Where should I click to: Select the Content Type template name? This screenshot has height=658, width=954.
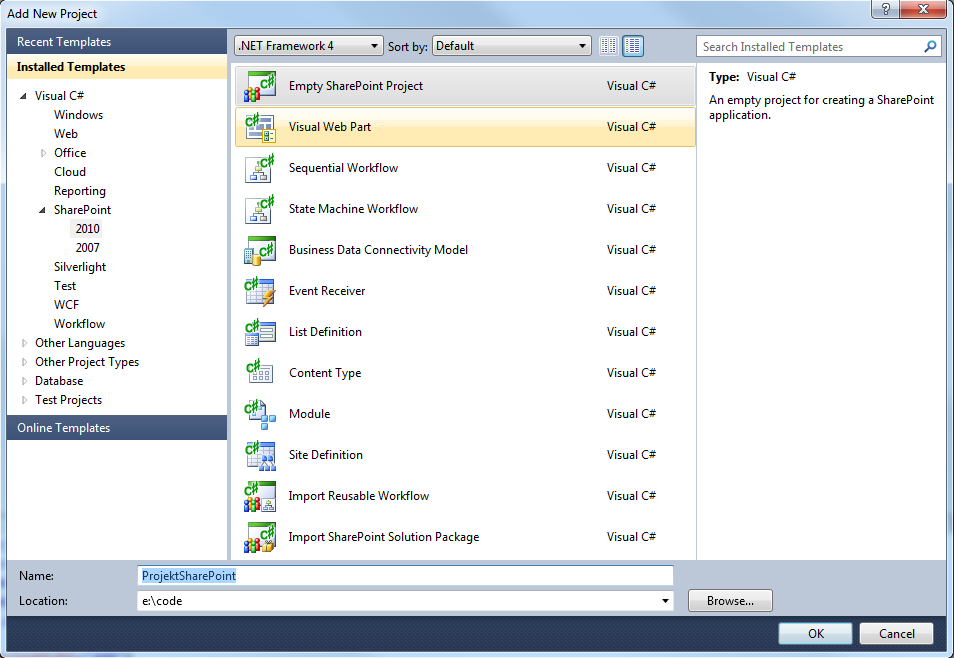(325, 373)
